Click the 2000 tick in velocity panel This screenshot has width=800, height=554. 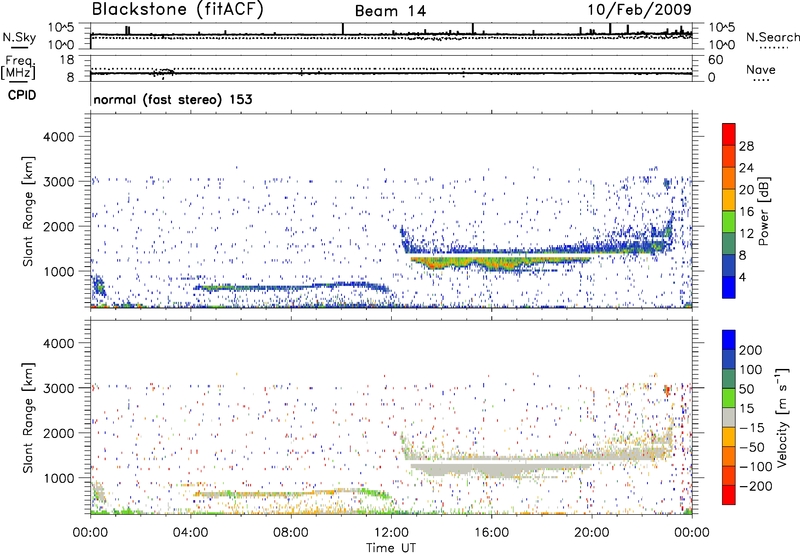coord(59,433)
